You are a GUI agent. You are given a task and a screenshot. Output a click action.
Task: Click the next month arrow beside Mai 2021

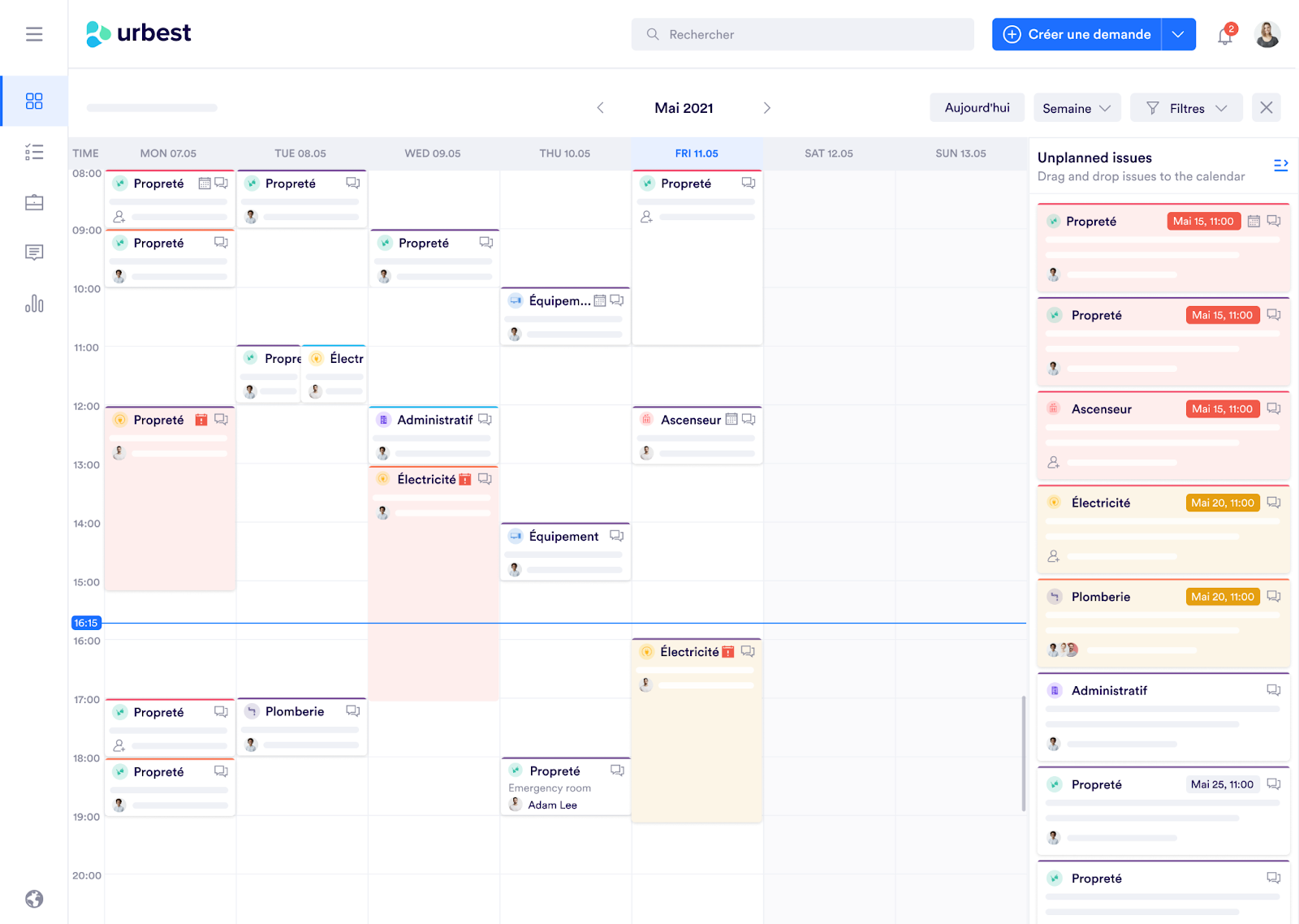click(x=766, y=107)
